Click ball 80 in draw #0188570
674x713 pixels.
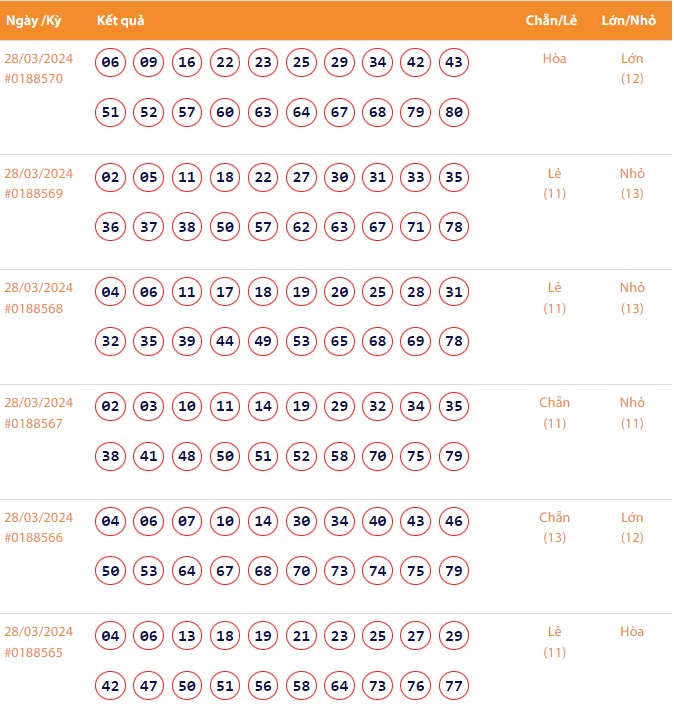coord(454,112)
